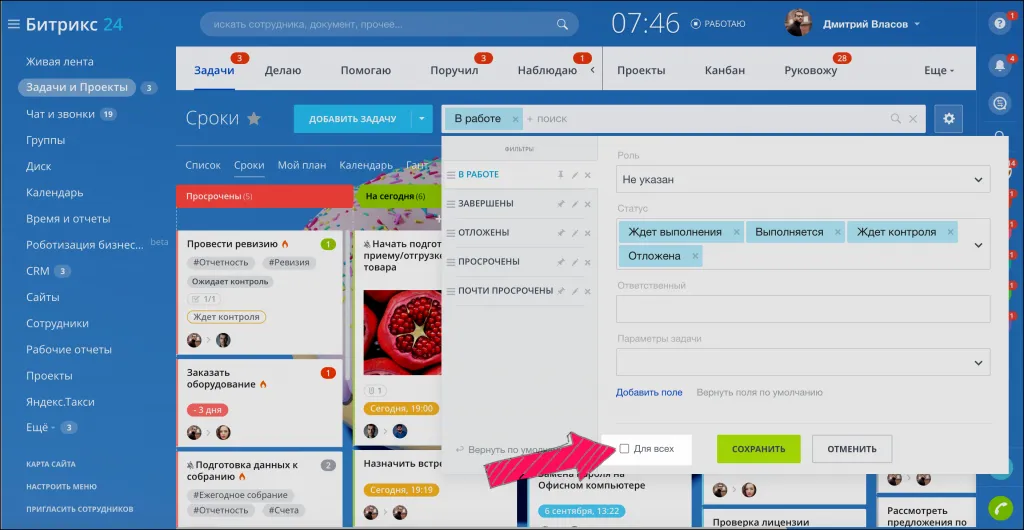Open the tasks settings gear icon
This screenshot has width=1024, height=530.
point(948,119)
